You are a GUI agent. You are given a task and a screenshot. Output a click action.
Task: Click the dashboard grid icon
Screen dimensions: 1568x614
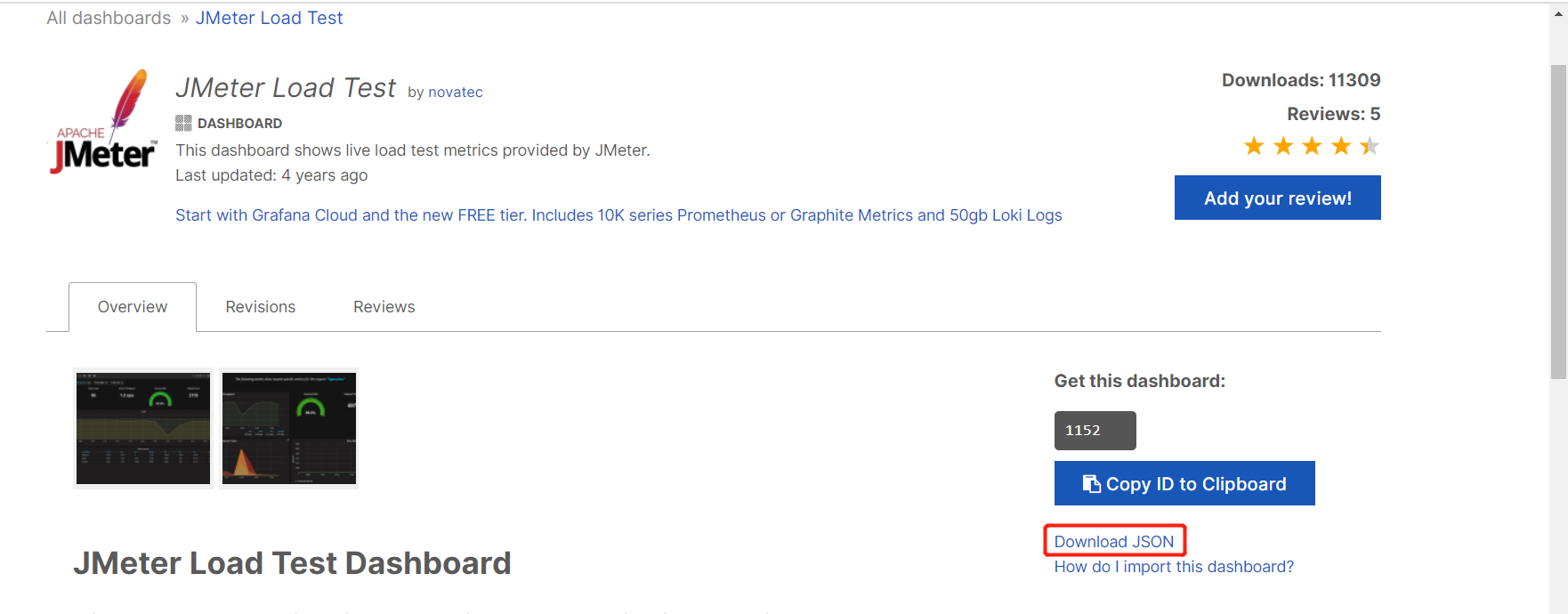click(x=183, y=123)
